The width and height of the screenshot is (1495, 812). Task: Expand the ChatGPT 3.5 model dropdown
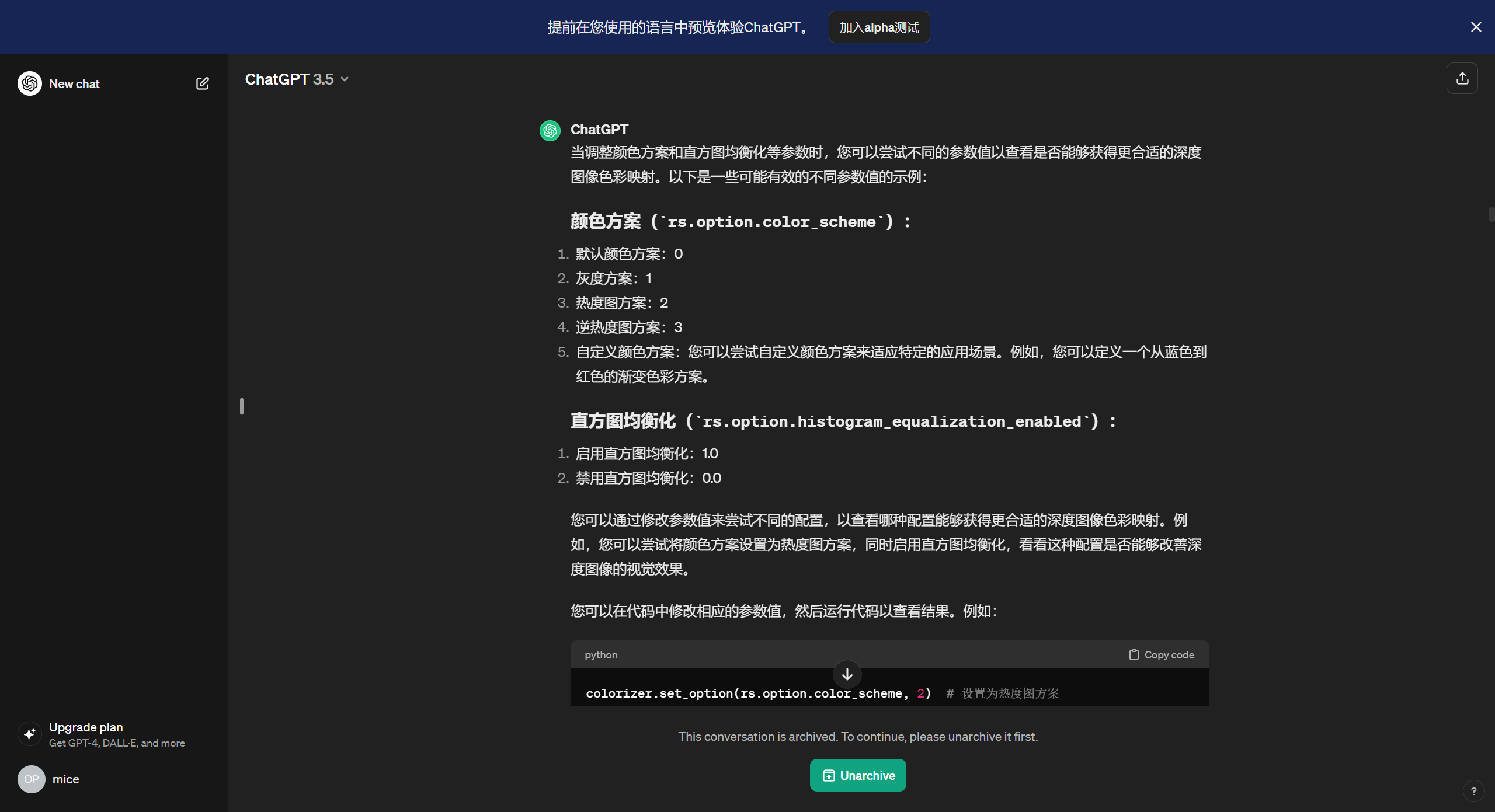point(297,79)
